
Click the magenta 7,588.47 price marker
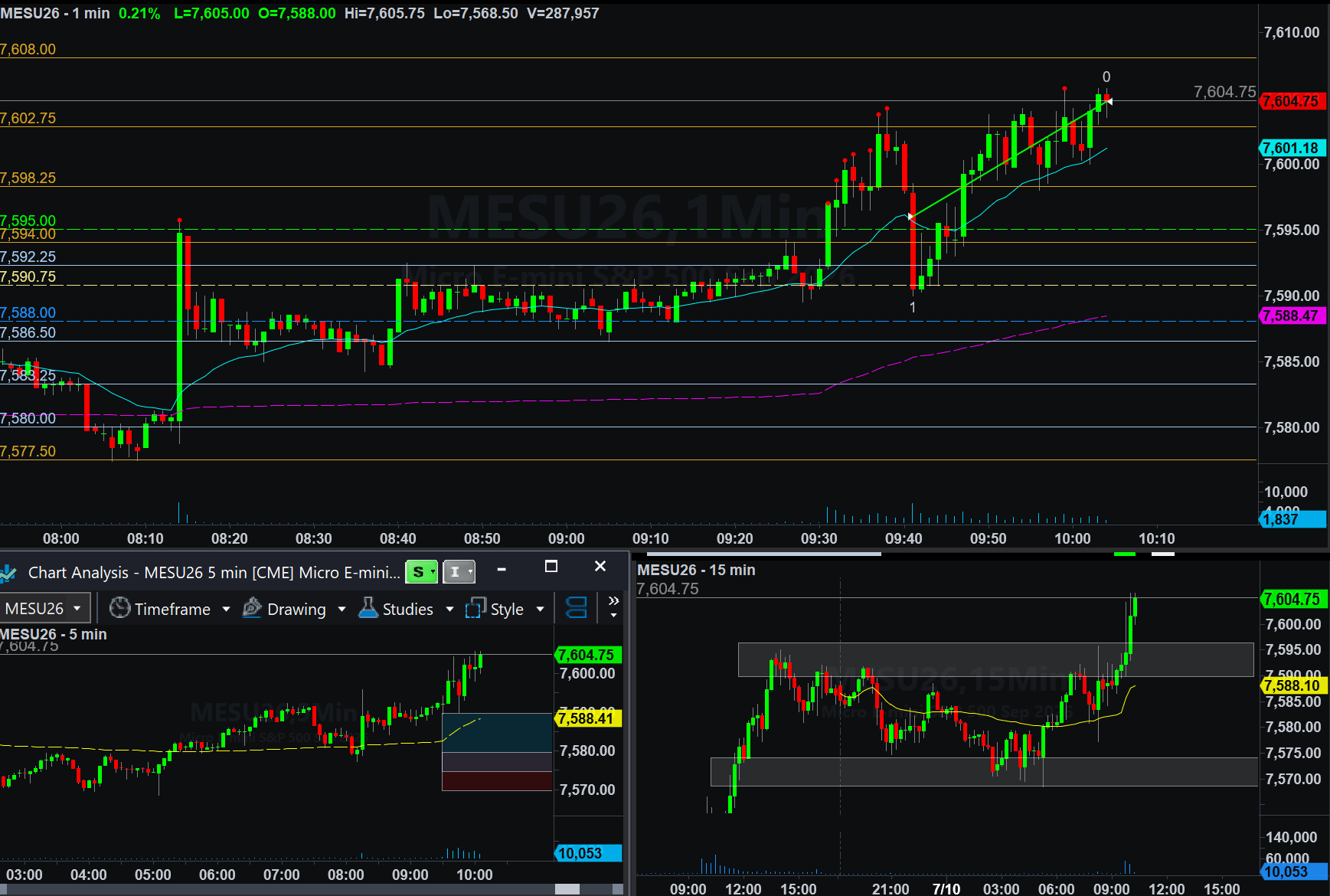pyautogui.click(x=1292, y=316)
